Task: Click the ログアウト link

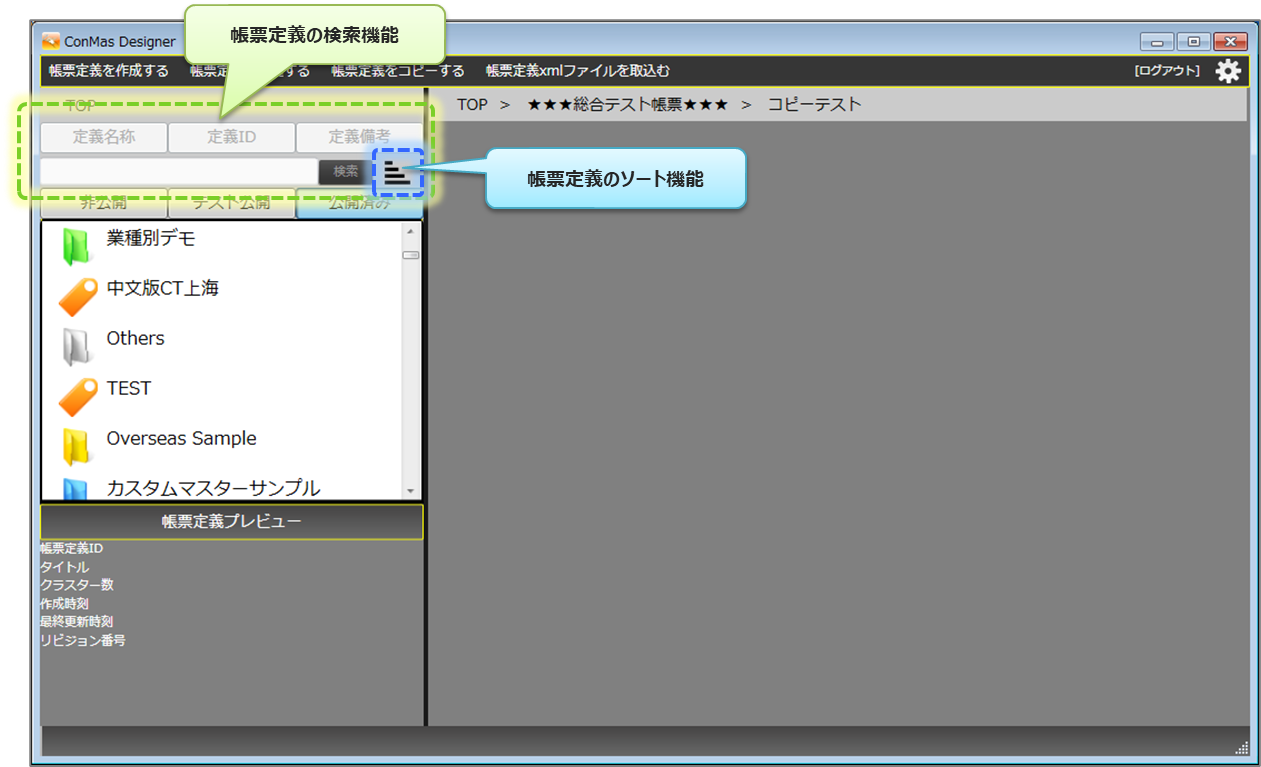Action: click(1166, 71)
